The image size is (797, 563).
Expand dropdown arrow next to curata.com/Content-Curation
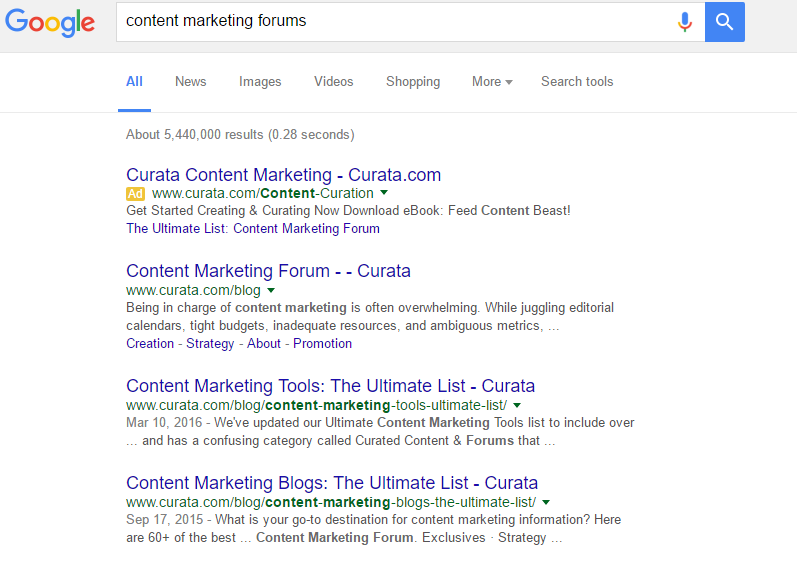coord(384,193)
